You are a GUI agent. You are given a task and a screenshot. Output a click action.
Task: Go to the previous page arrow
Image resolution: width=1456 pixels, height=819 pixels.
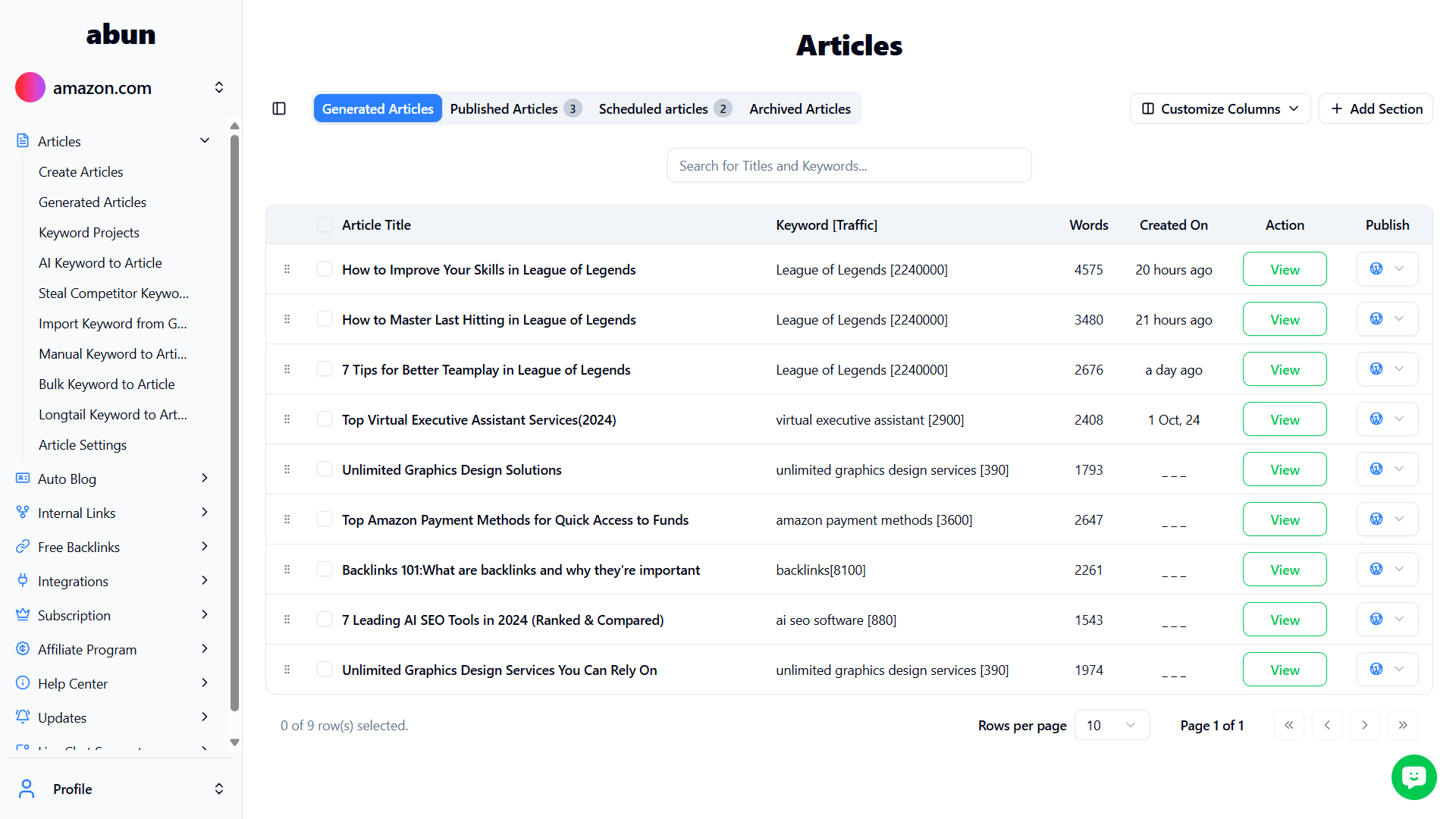1326,725
